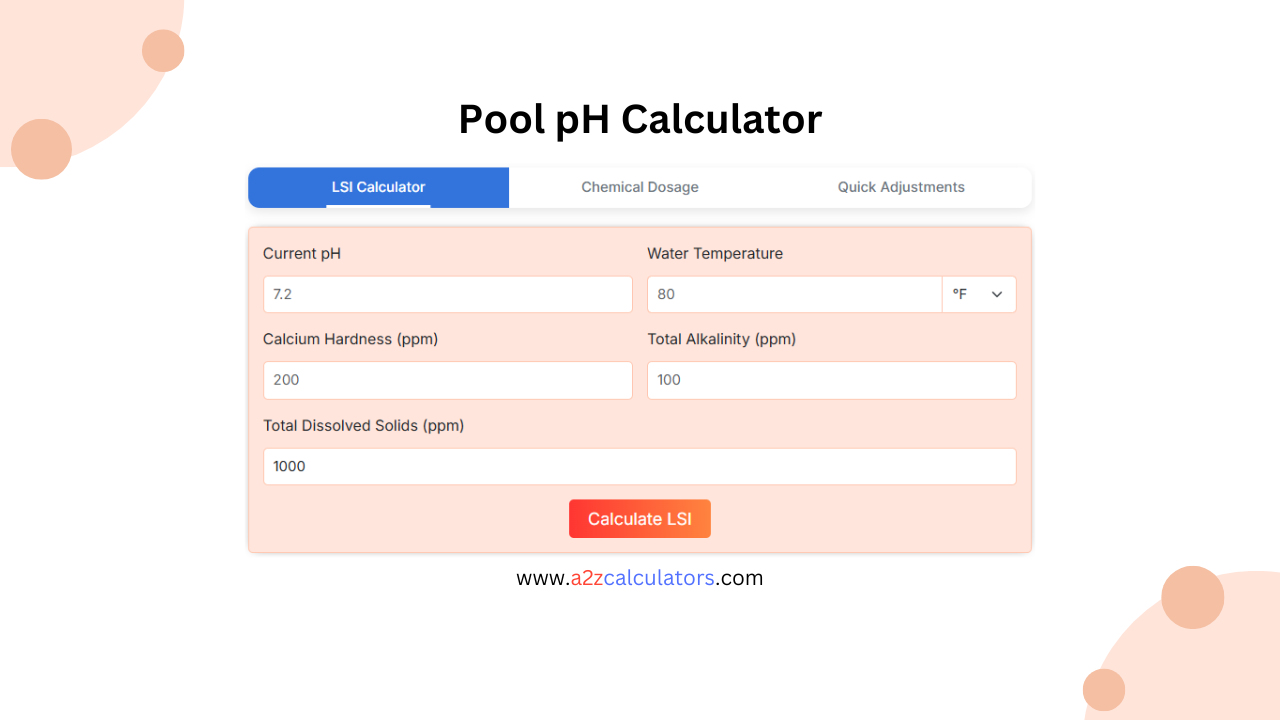Screen dimensions: 1280x720
Task: Select the value 7.2 in pH field
Action: (x=280, y=294)
